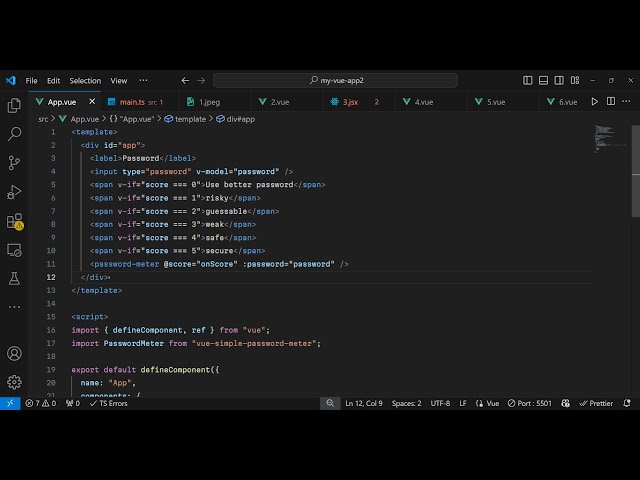Open the Selection menu
Screen dimensions: 640x480
tap(85, 80)
